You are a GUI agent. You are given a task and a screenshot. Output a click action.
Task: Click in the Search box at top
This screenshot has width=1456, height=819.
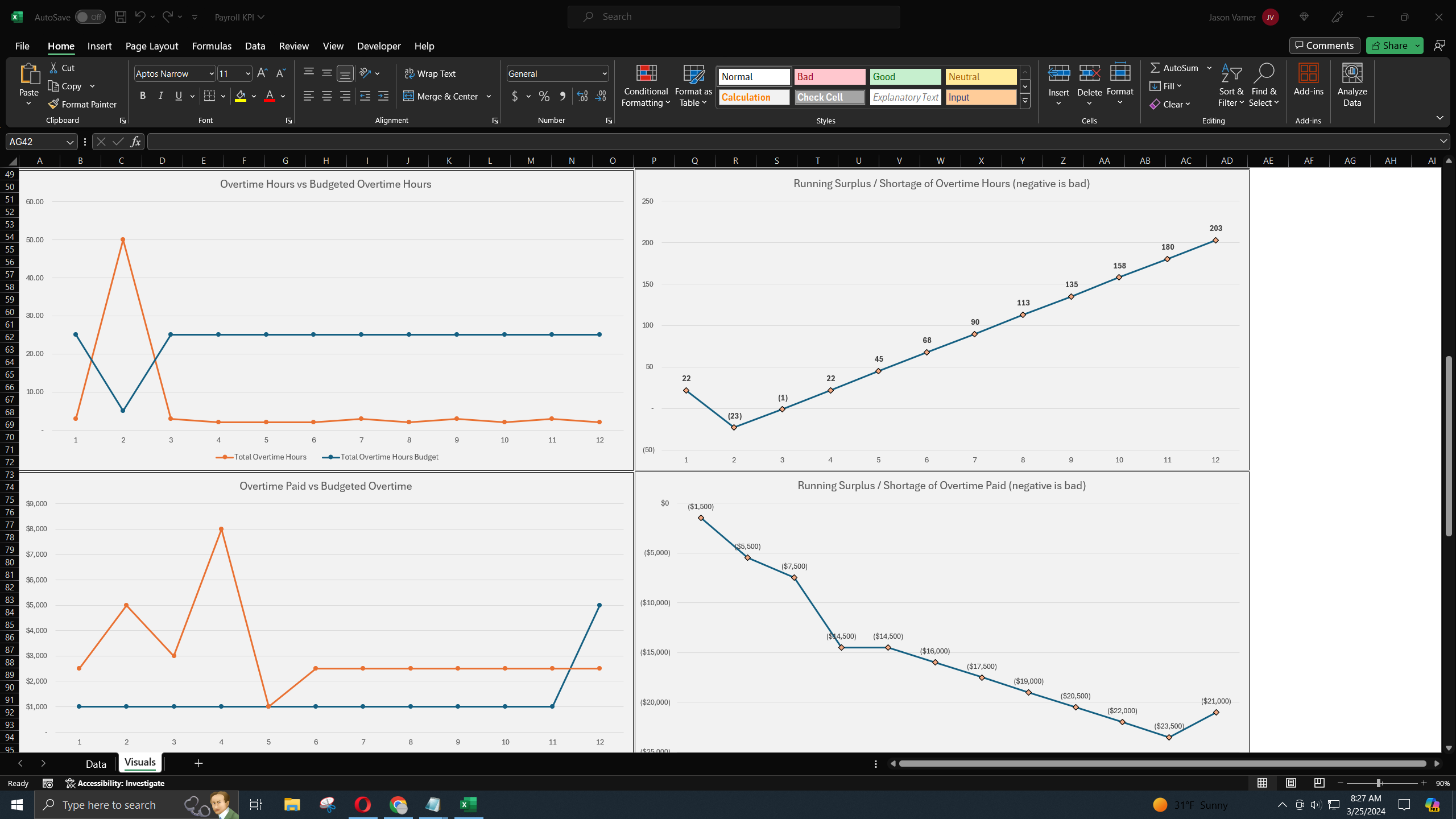734,17
